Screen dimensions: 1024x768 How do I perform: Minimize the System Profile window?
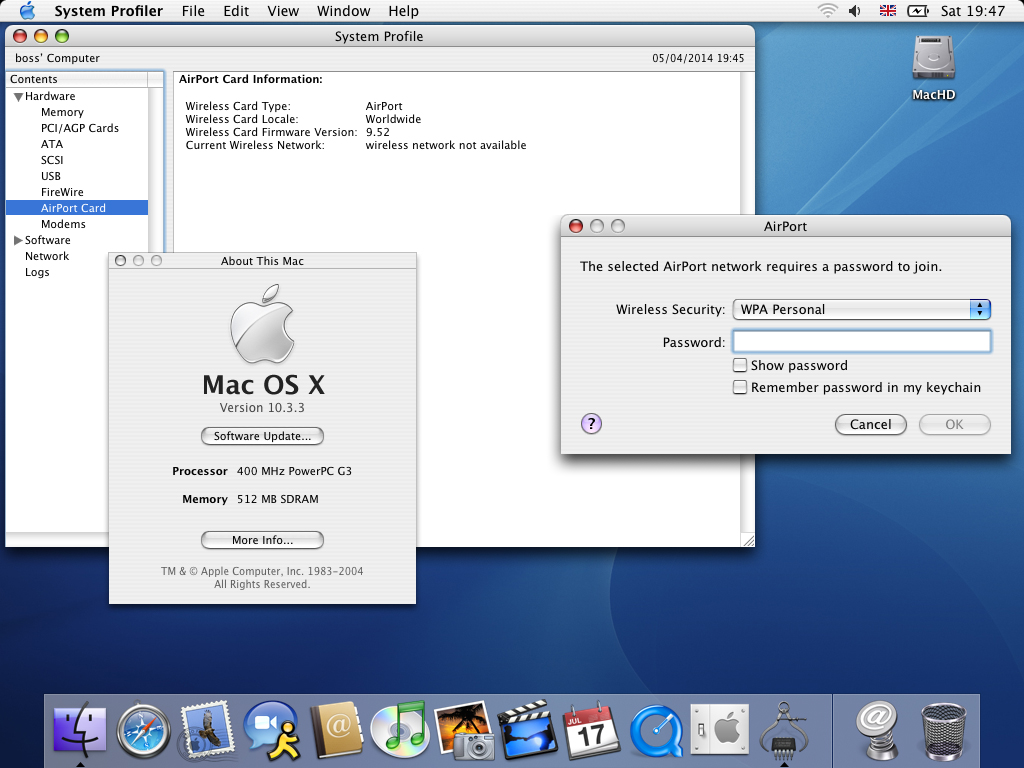point(41,36)
